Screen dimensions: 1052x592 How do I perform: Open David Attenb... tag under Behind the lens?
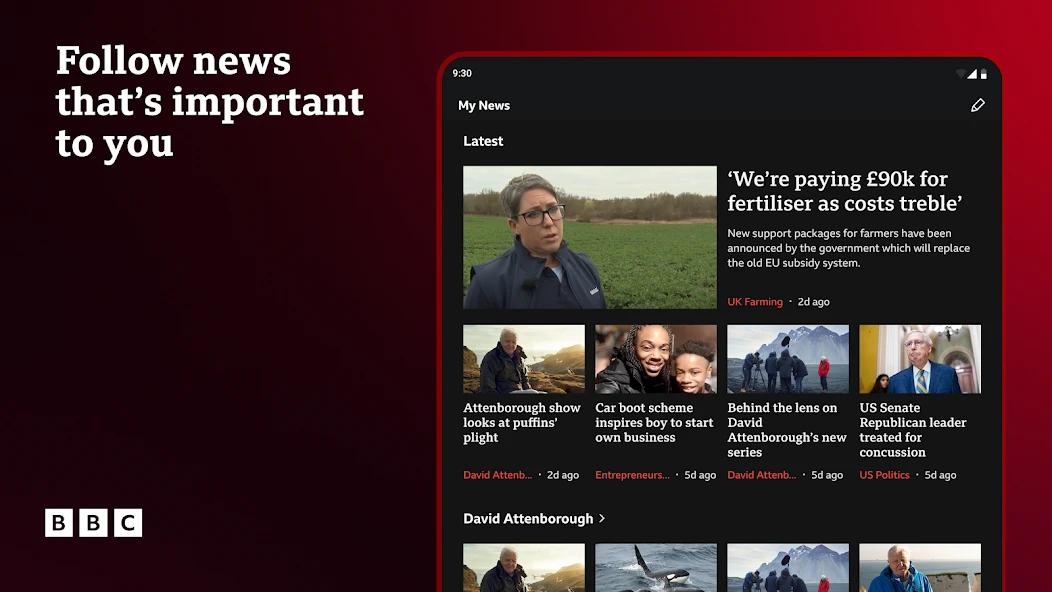tap(761, 475)
